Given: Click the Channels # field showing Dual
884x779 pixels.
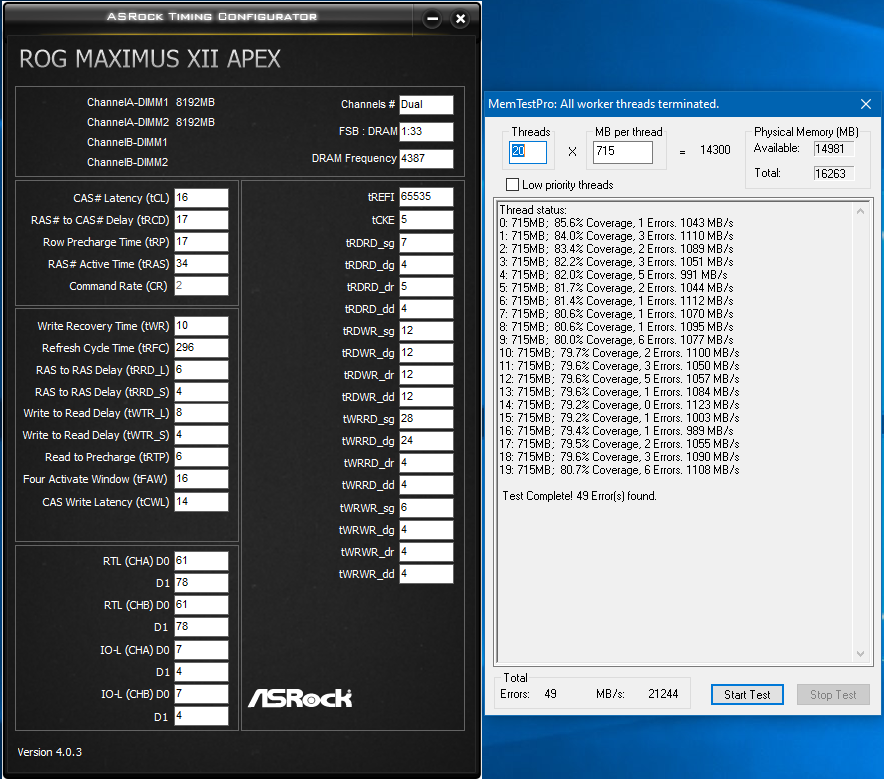Looking at the screenshot, I should (426, 104).
